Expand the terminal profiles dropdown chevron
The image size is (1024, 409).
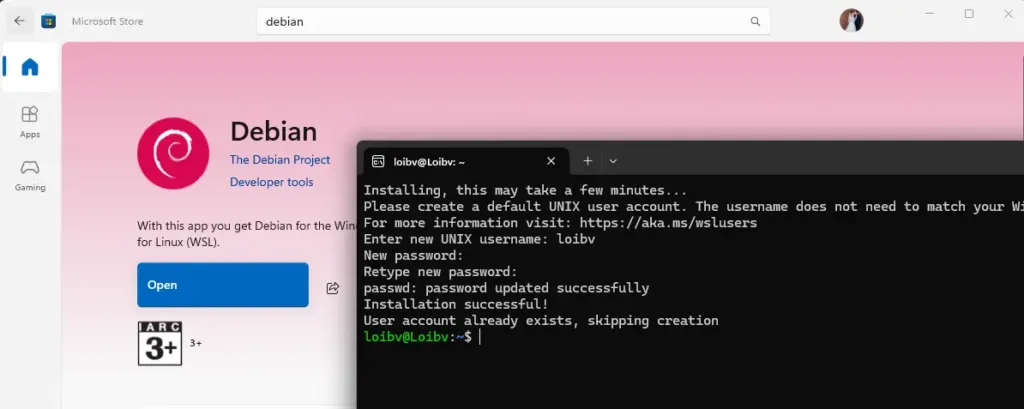613,161
